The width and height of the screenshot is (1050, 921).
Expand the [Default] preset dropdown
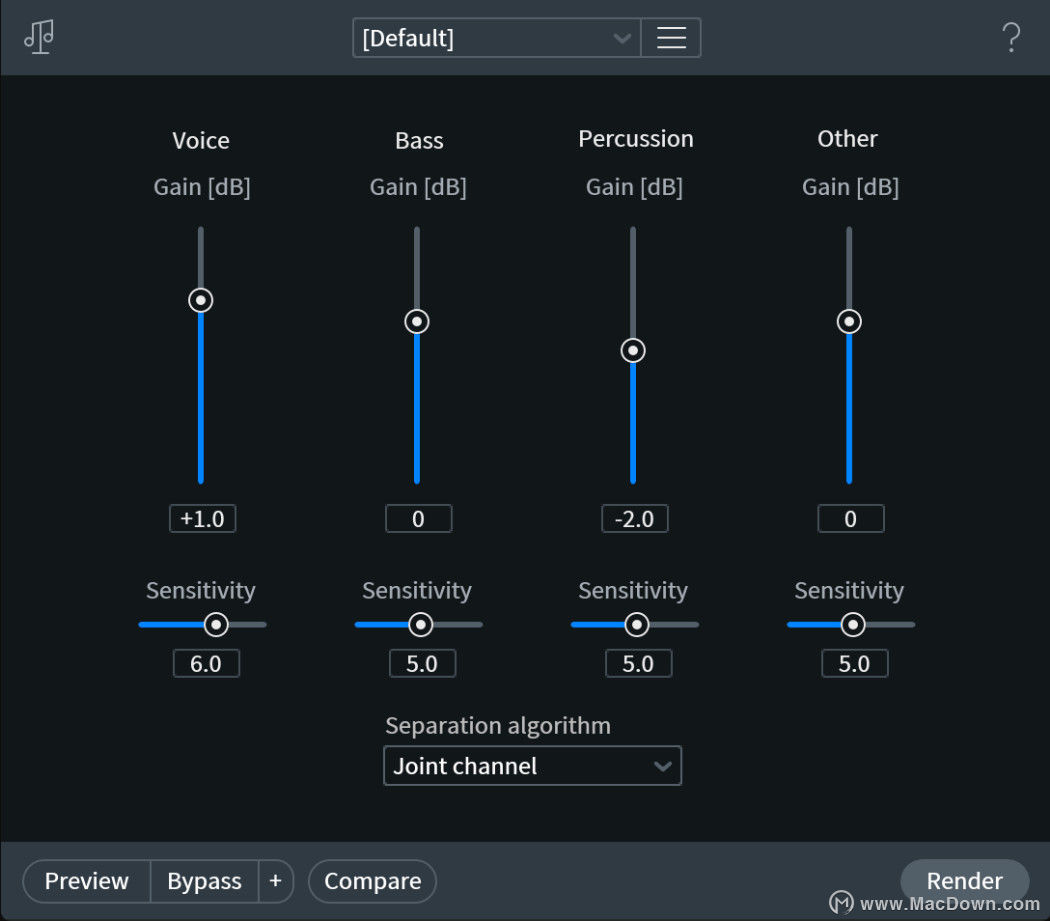click(x=497, y=38)
